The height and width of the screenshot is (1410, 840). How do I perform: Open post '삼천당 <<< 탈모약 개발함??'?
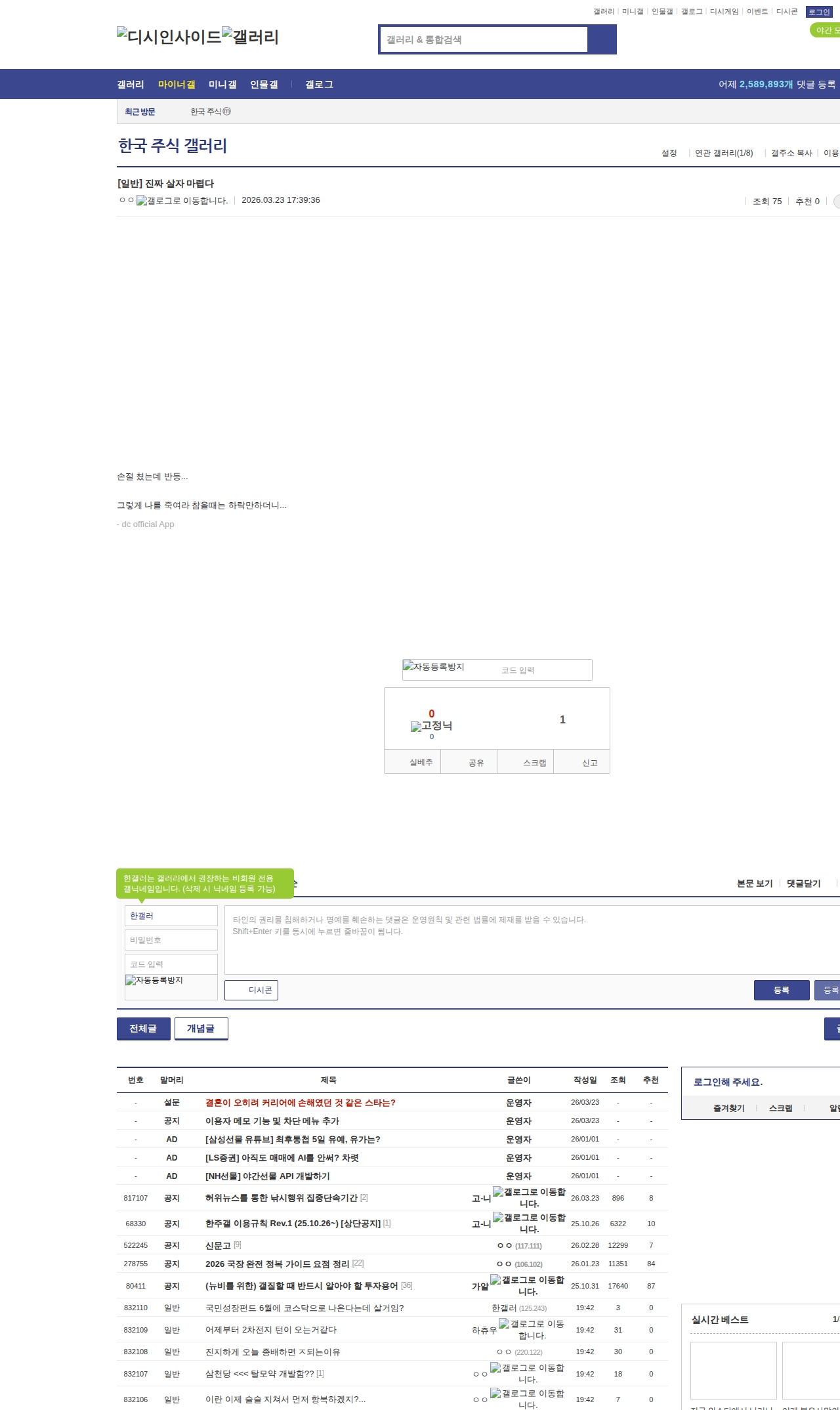pos(260,1374)
